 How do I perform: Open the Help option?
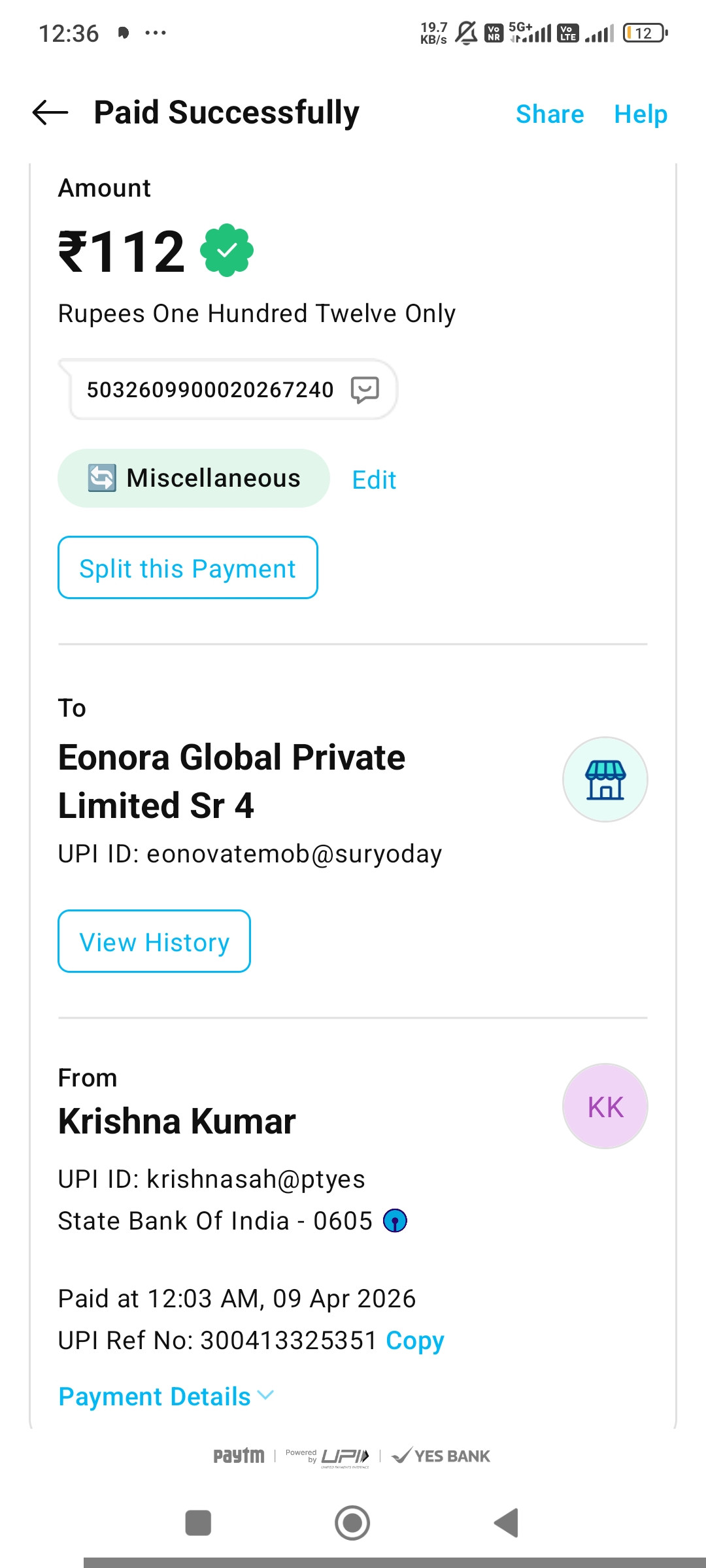tap(641, 114)
